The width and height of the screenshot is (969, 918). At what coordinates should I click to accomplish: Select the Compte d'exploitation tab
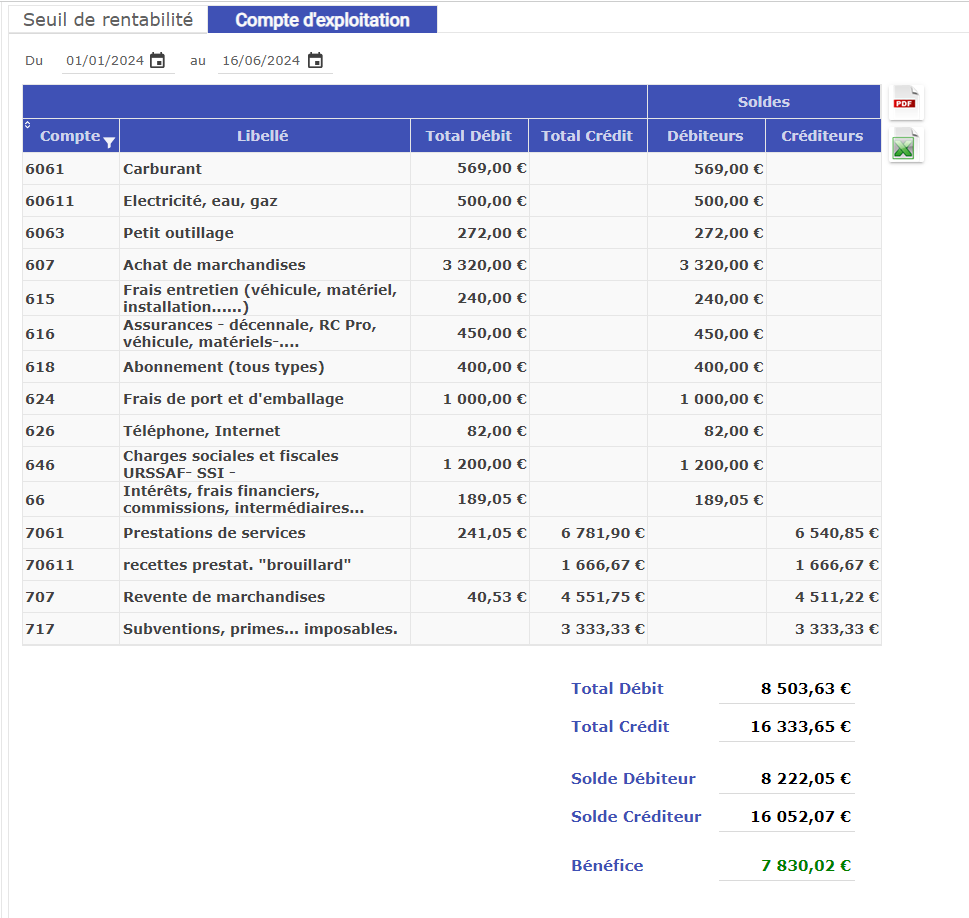click(x=322, y=20)
